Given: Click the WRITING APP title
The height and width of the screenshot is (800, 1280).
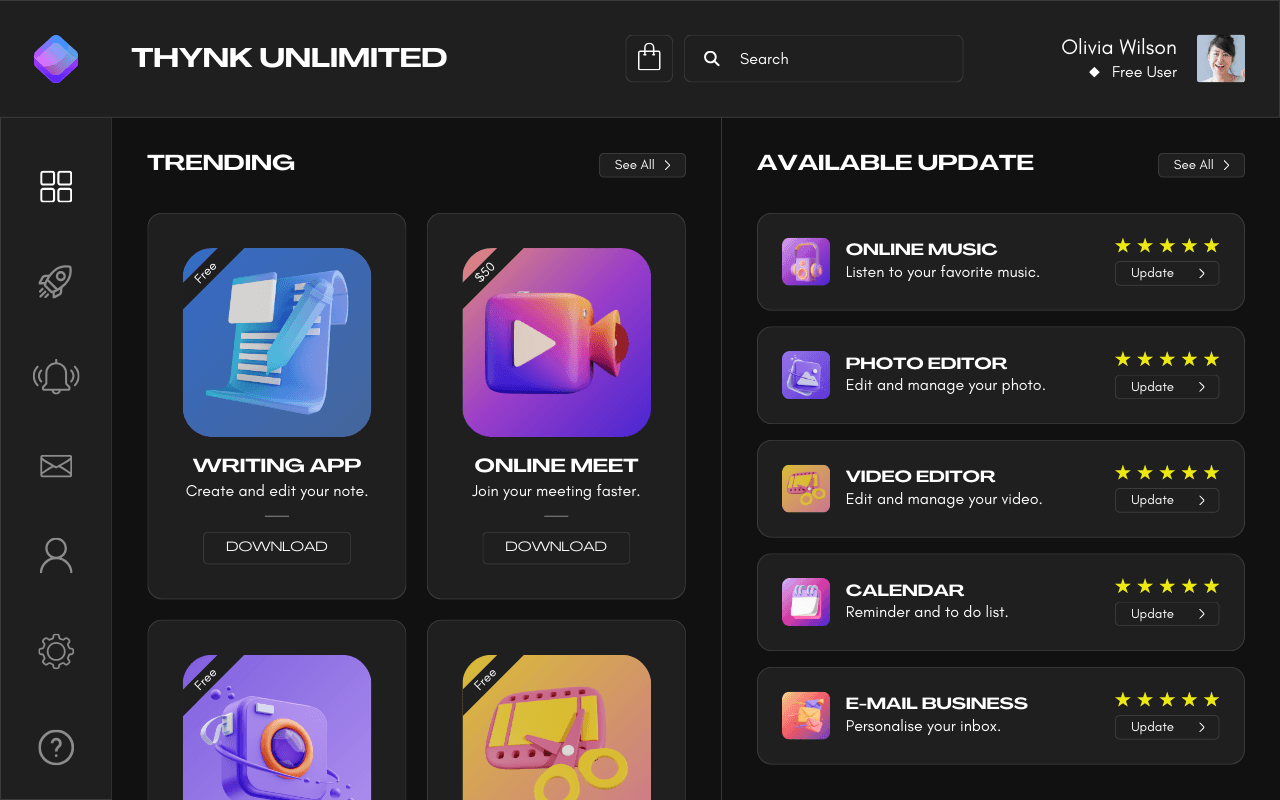Looking at the screenshot, I should click(x=277, y=465).
